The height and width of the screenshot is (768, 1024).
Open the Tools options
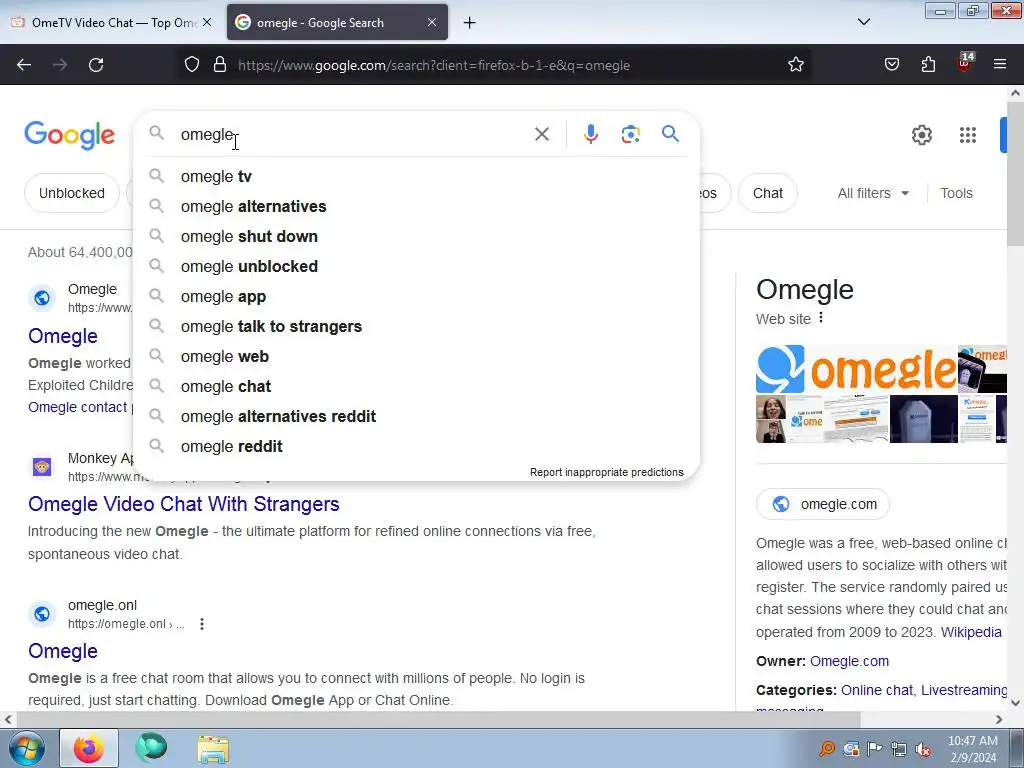coord(956,193)
